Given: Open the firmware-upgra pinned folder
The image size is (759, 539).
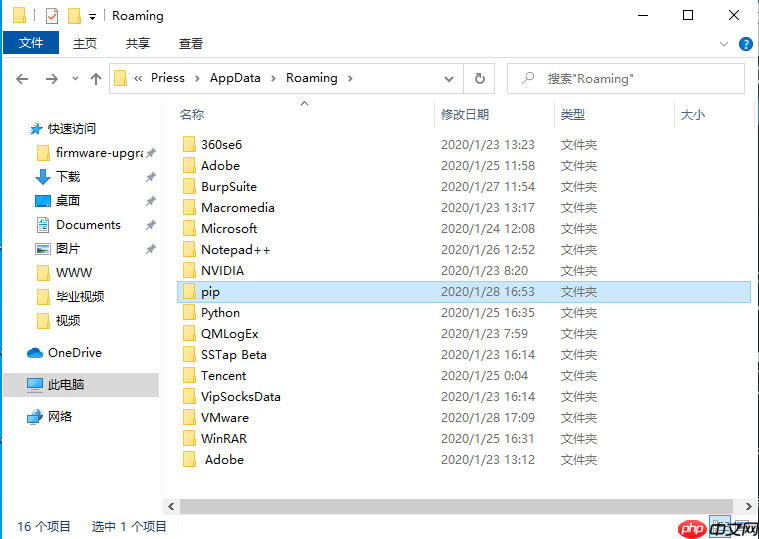Looking at the screenshot, I should [100, 153].
